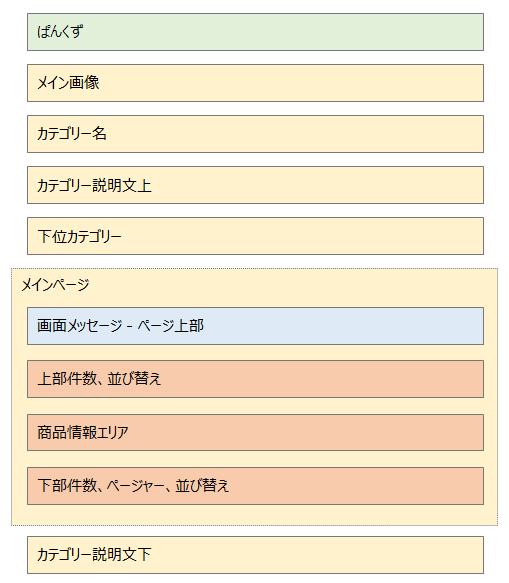
Task: Select the 下部件数、ページャー、並び替え block
Action: point(255,486)
